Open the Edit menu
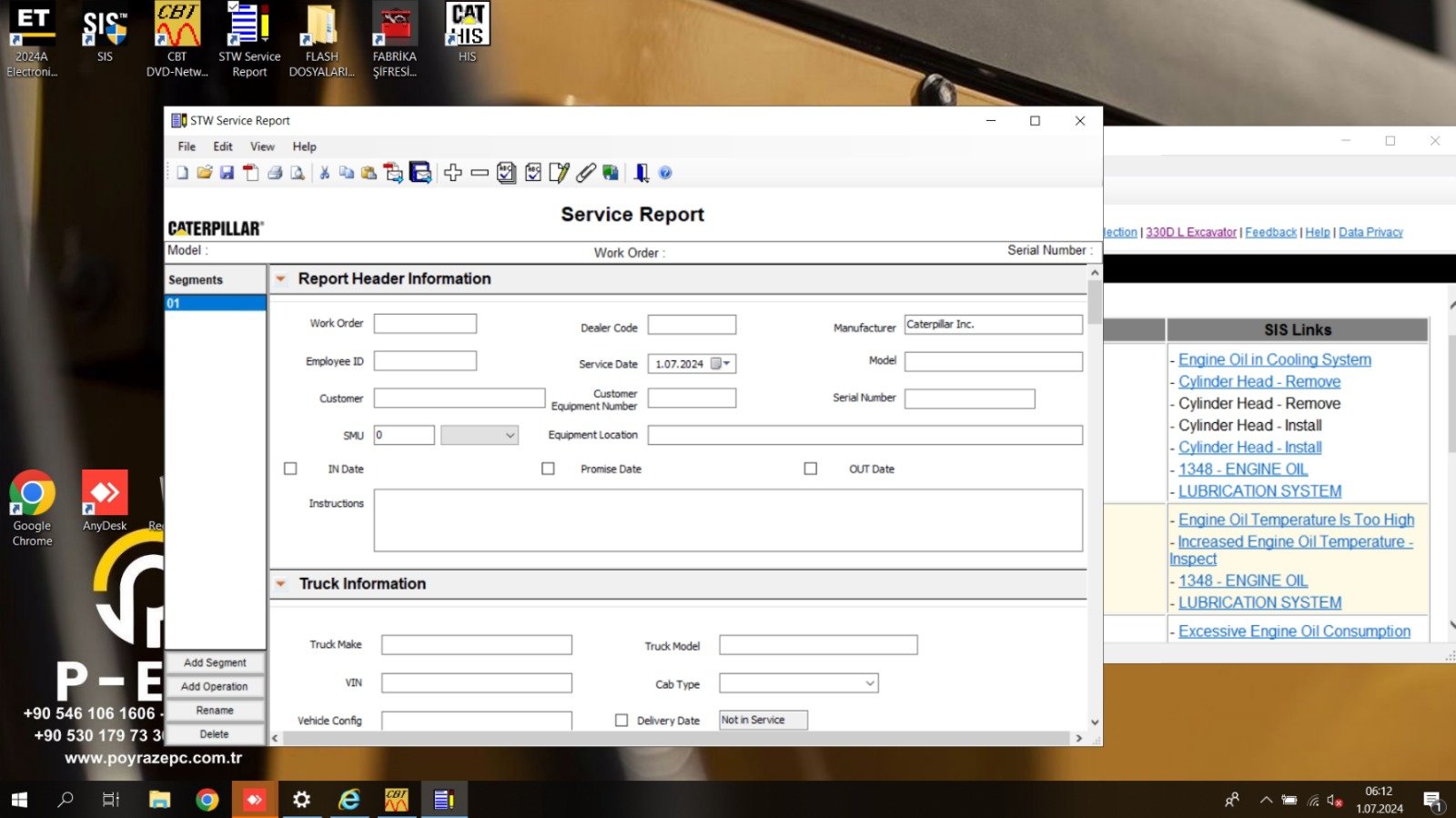 (223, 146)
